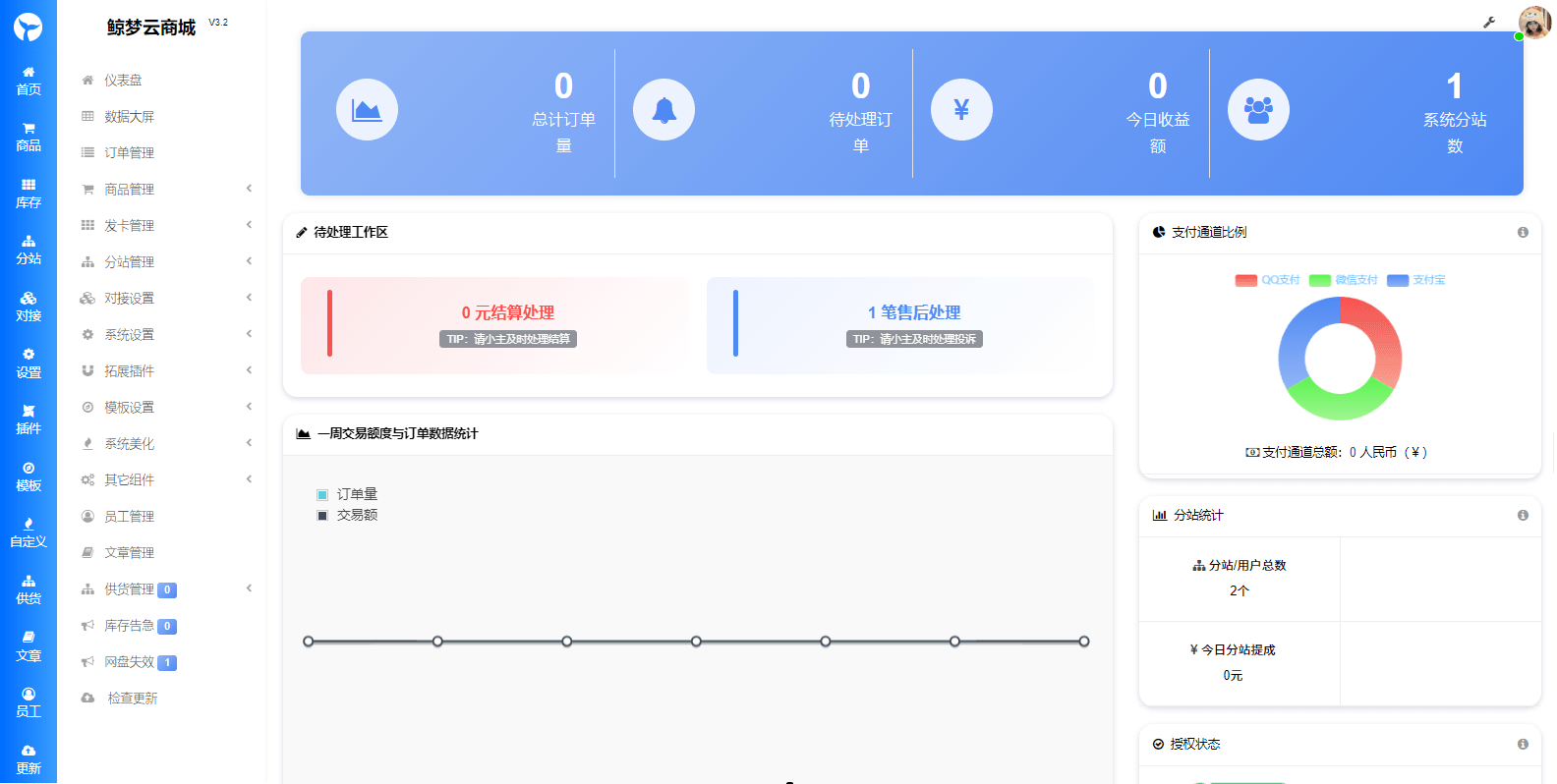Click the info icon on 支付通道比例 panel
Screen dimensions: 1557x784
coord(1523,233)
